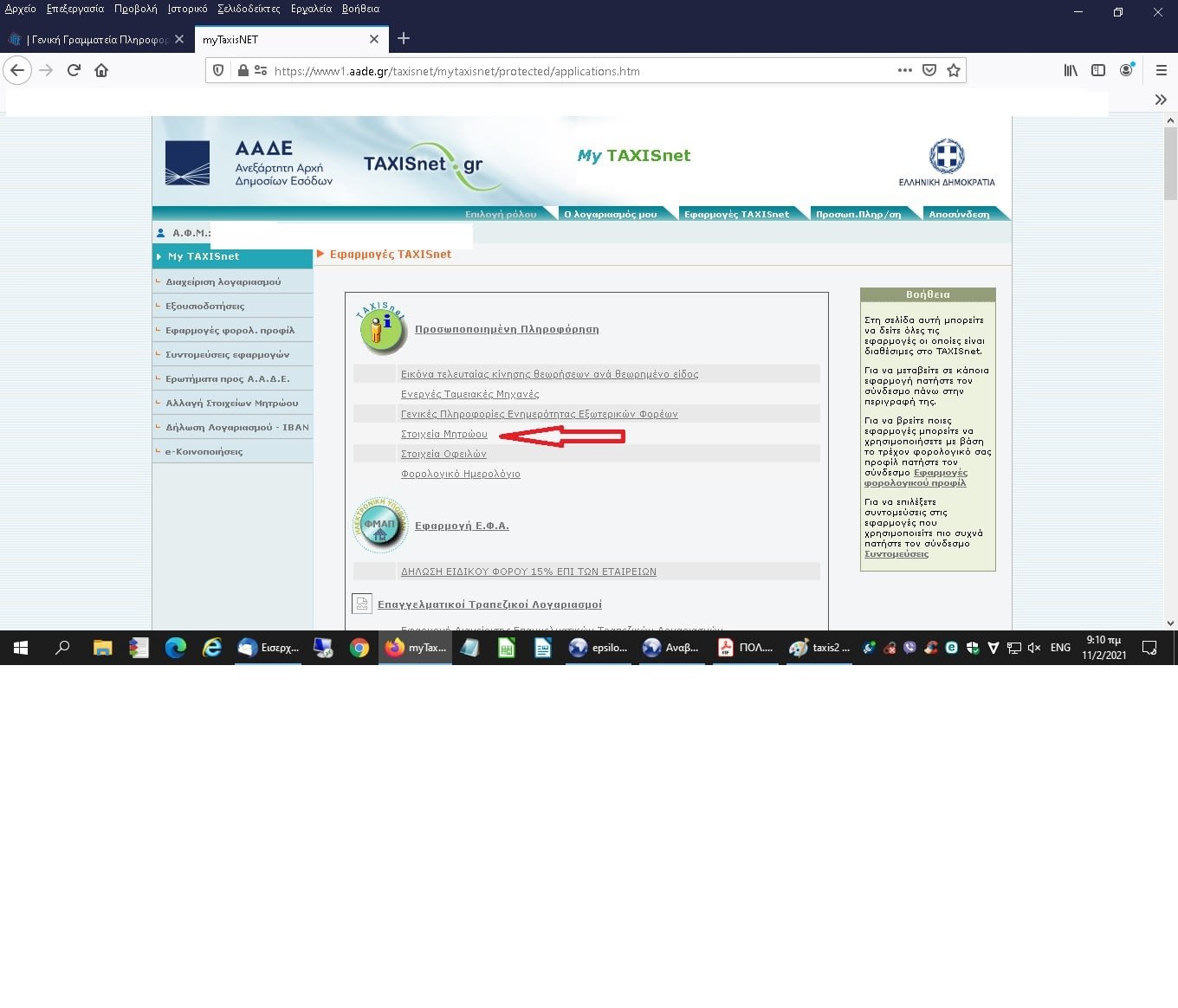This screenshot has height=1008, width=1178.
Task: Open the Εφαρμογές TAXISnet top tab
Action: click(737, 214)
